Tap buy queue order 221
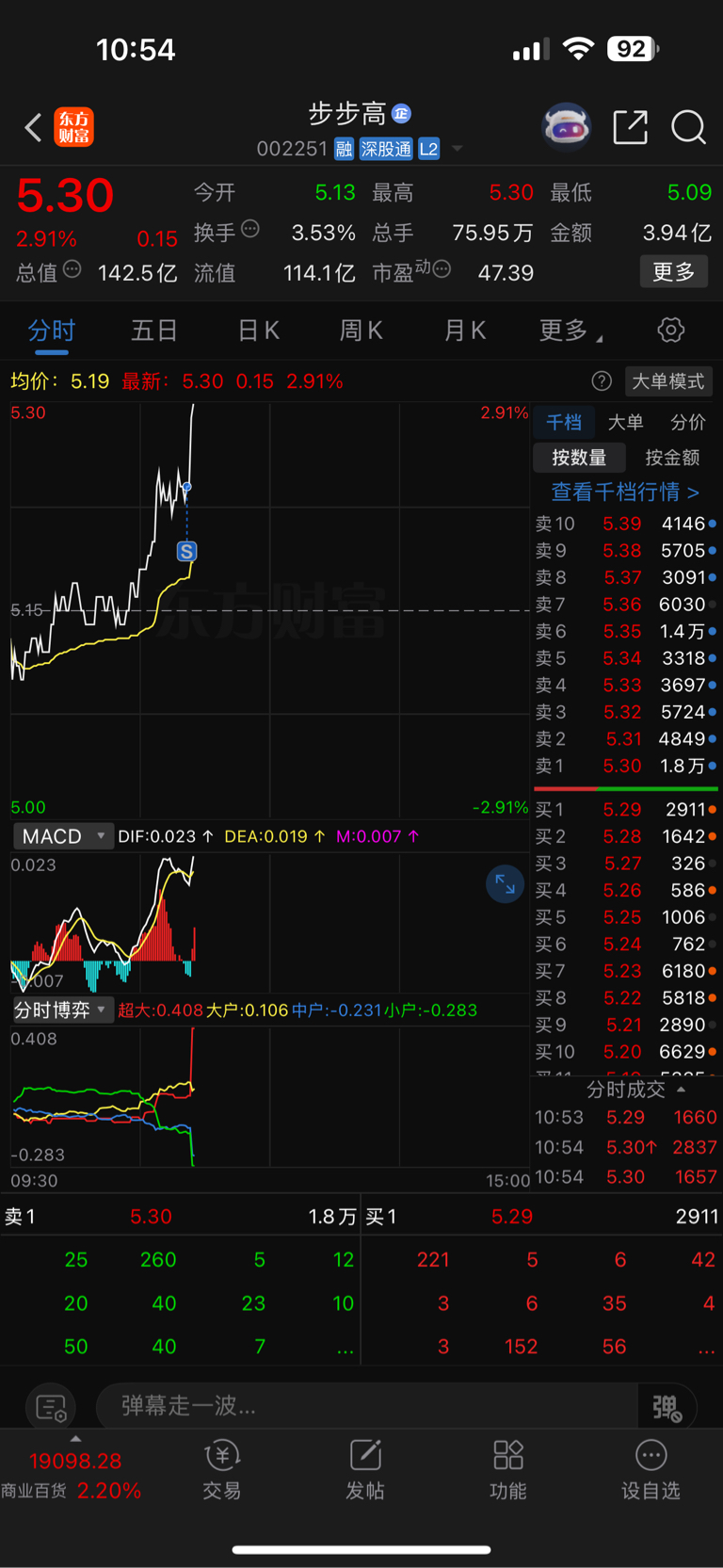This screenshot has height=1568, width=723. [433, 1260]
